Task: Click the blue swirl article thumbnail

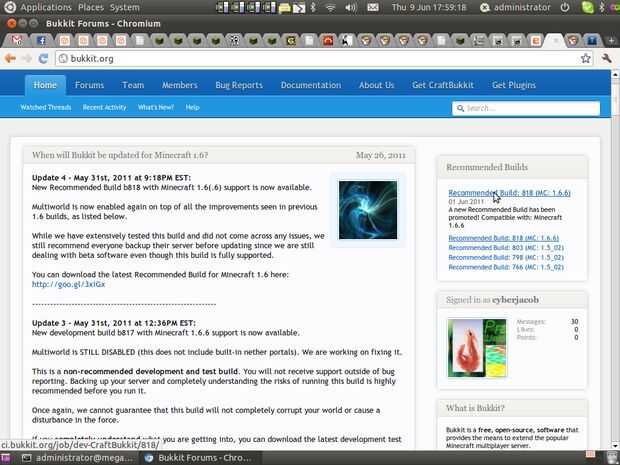Action: 368,210
